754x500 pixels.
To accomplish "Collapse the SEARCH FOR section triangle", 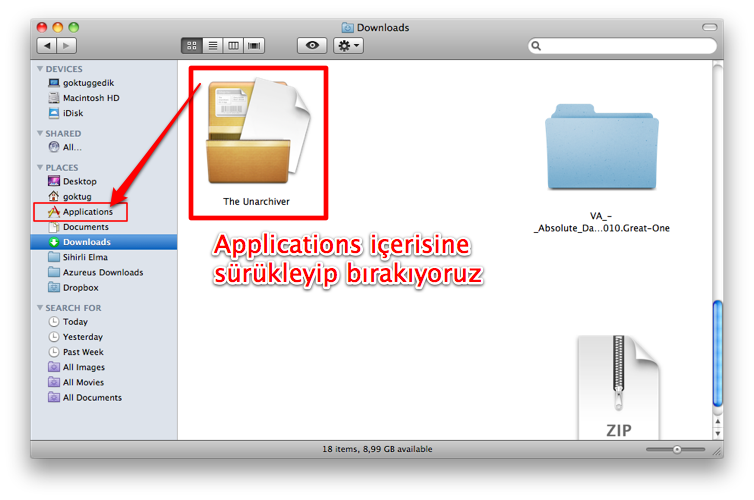I will 40,308.
